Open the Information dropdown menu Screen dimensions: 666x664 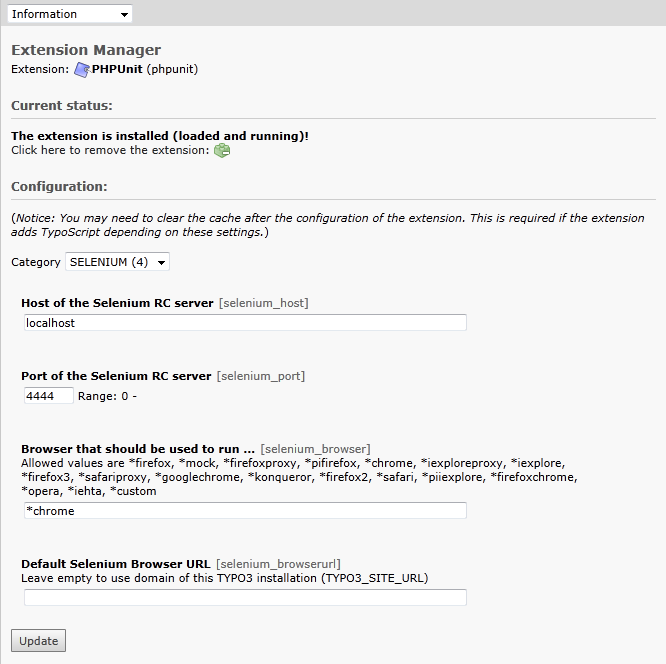pos(70,14)
